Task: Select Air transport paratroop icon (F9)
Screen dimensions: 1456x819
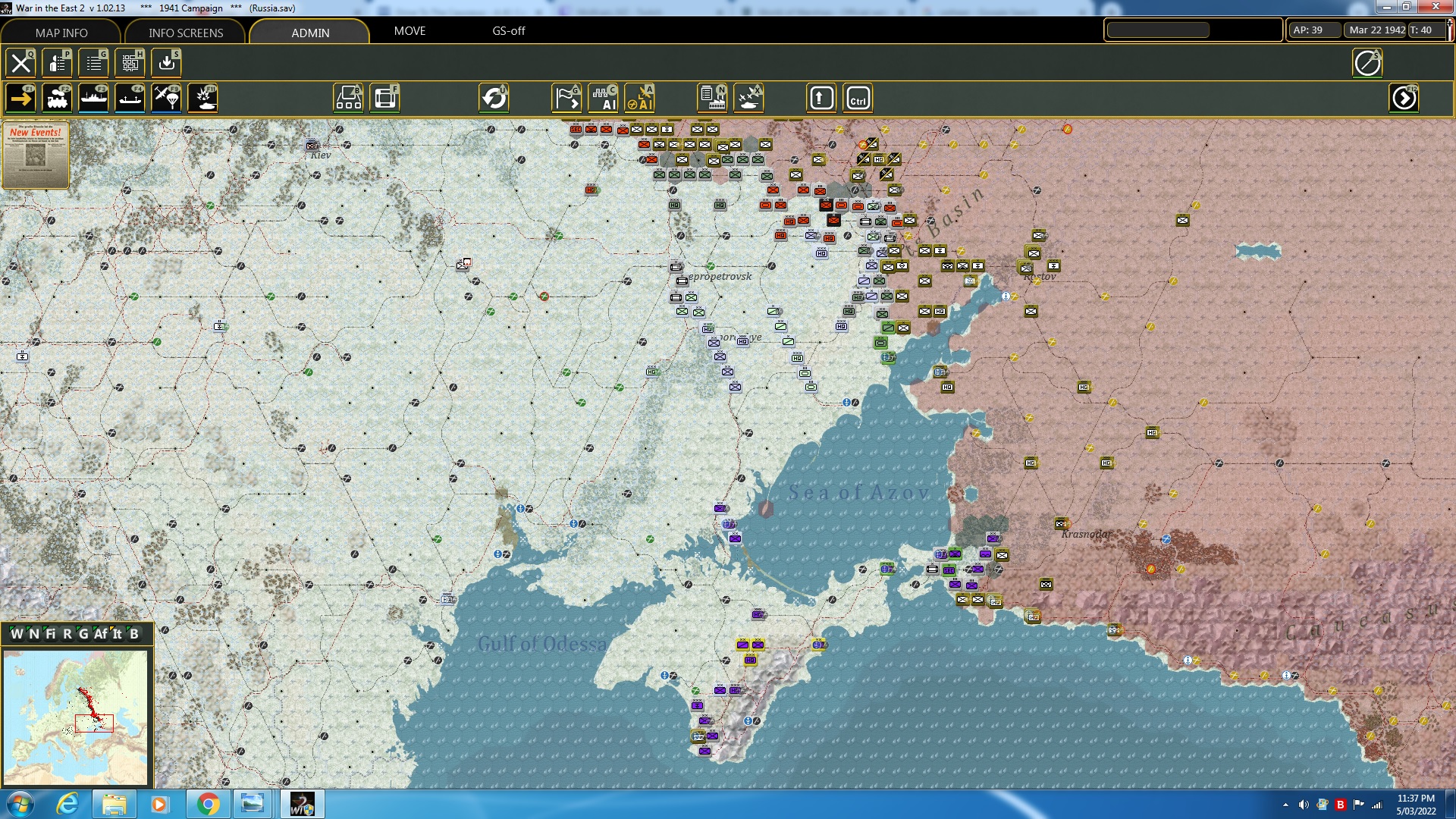Action: tap(167, 99)
